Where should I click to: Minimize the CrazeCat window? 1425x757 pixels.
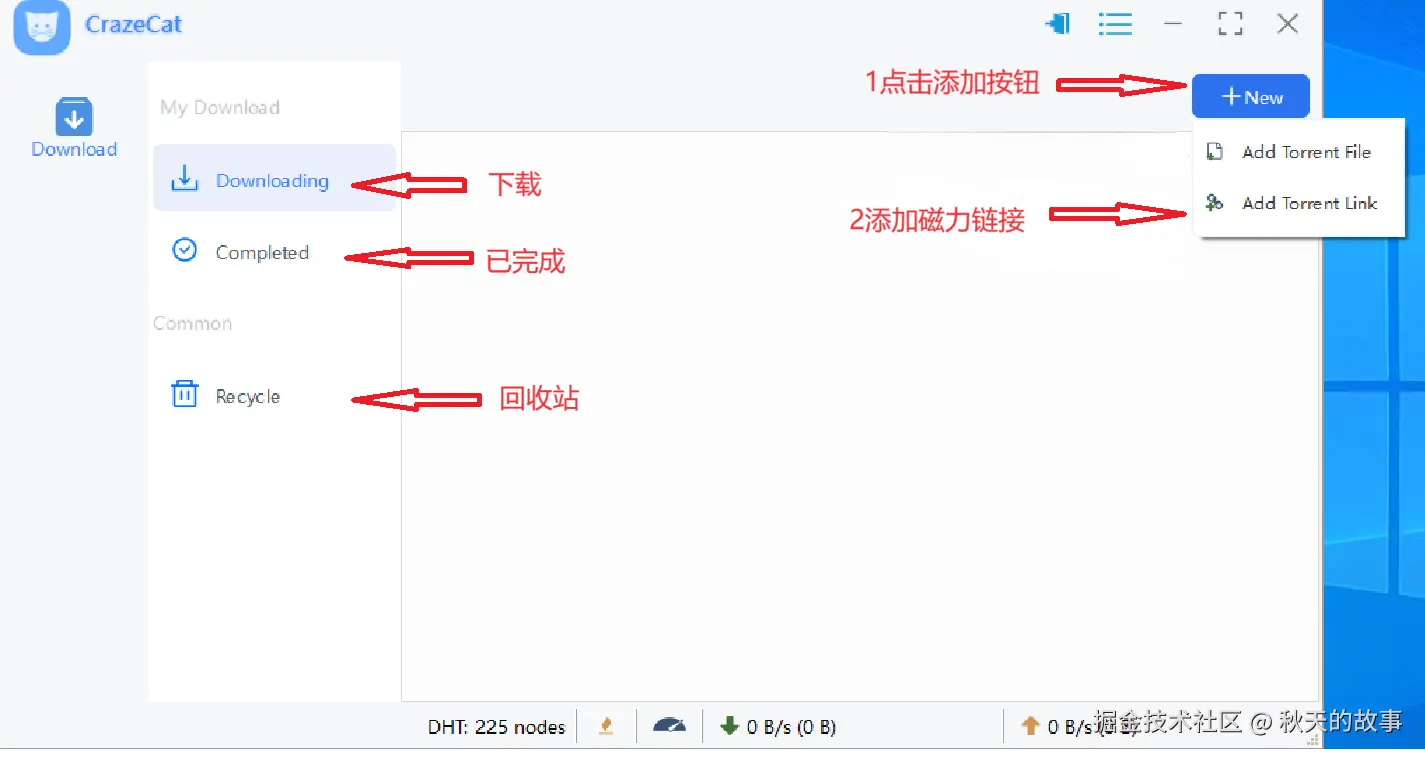pos(1173,24)
